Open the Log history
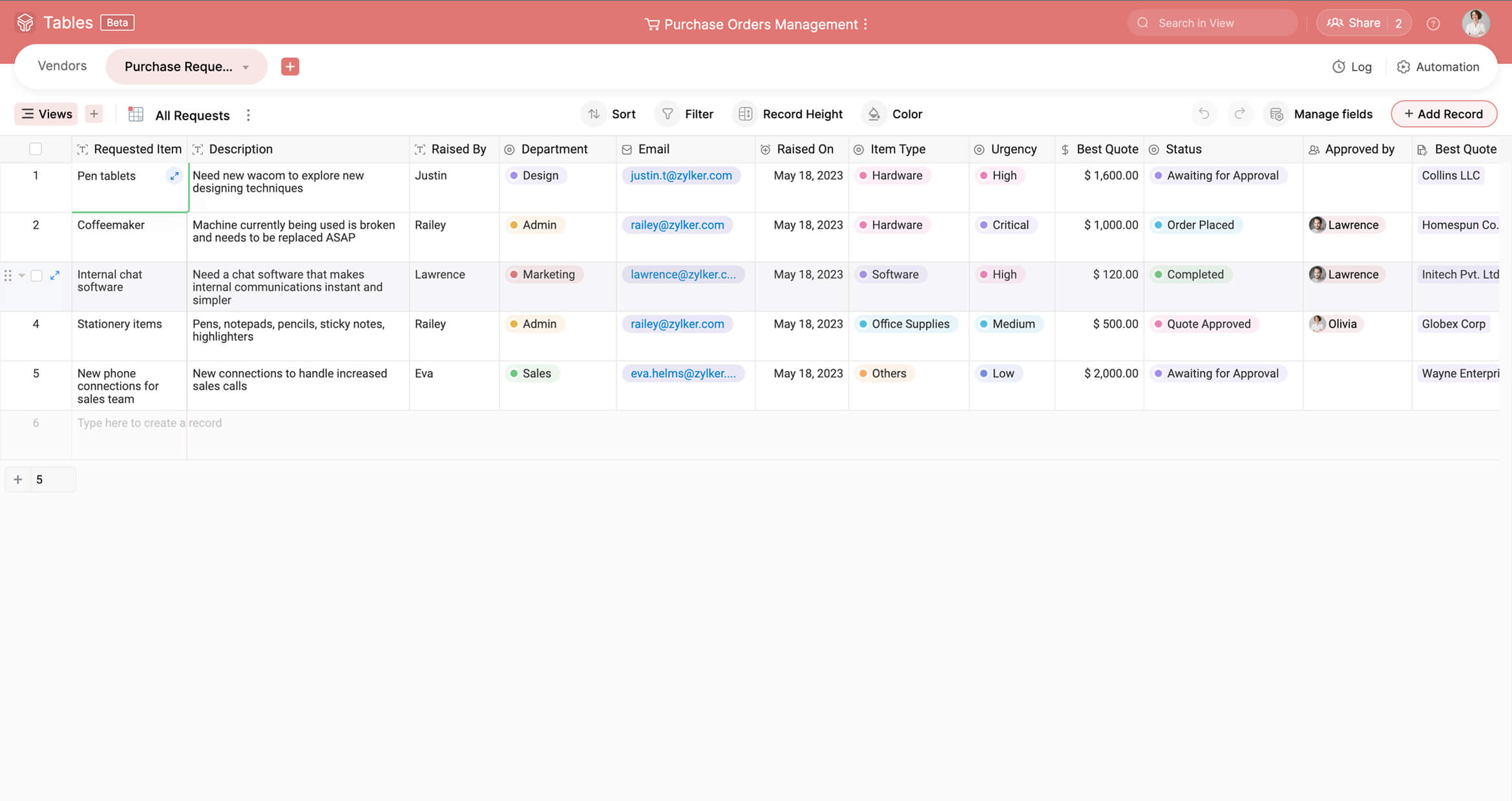The width and height of the screenshot is (1512, 801). [x=1352, y=67]
